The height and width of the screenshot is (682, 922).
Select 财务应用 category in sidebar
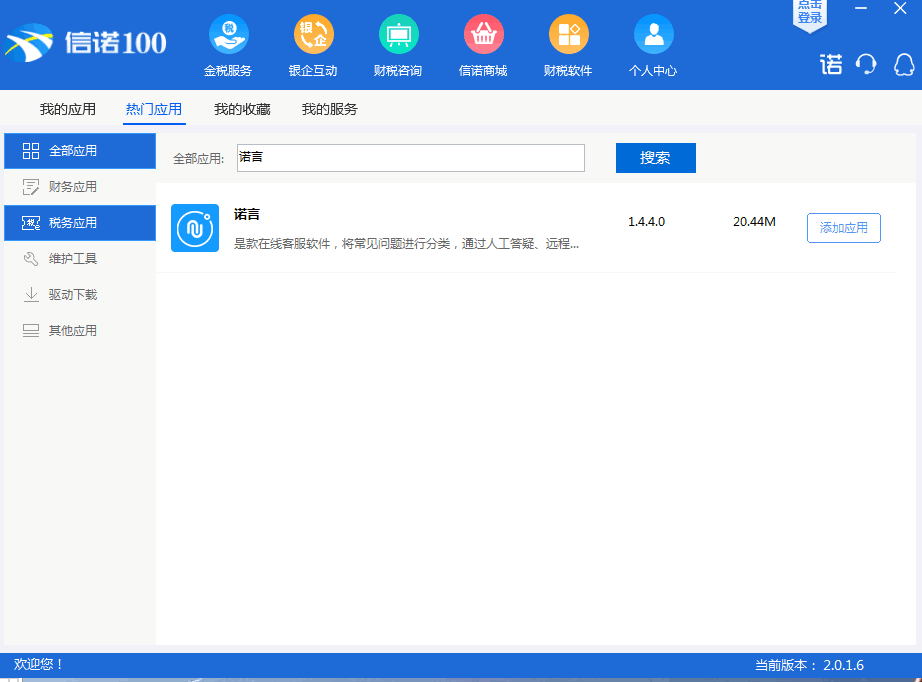pos(80,187)
